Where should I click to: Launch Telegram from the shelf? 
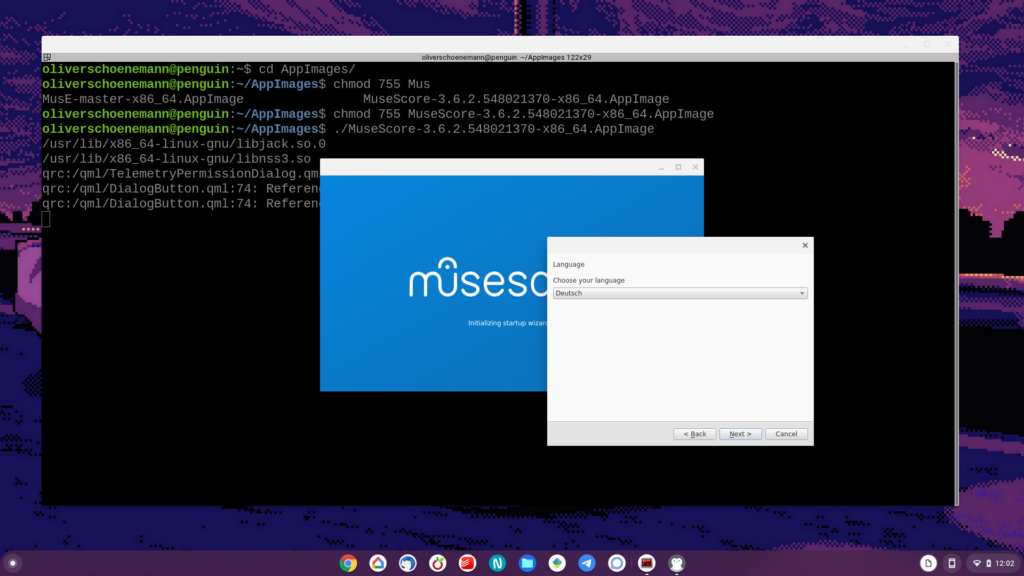(x=586, y=563)
